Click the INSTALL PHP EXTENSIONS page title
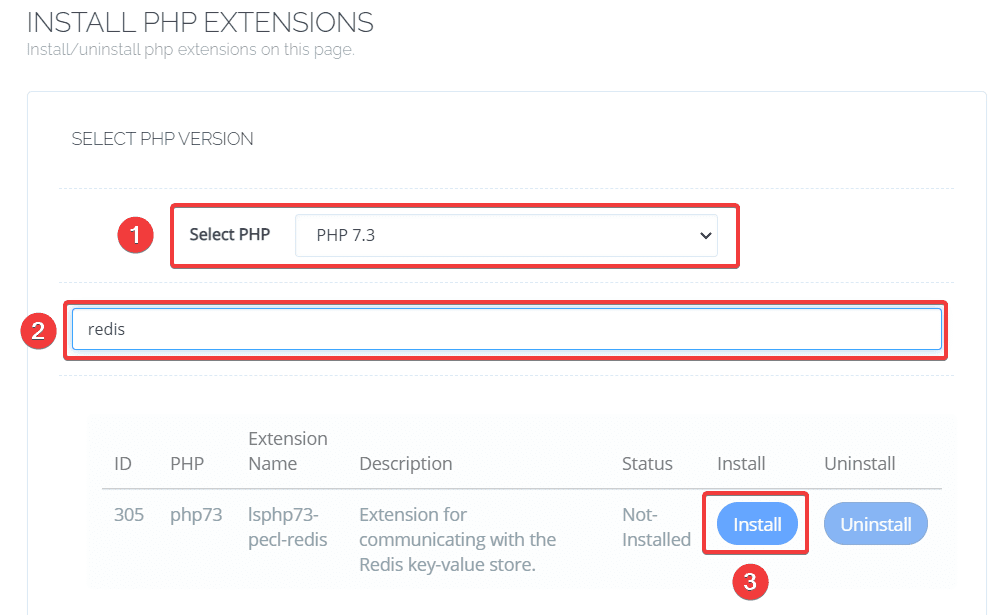989x615 pixels. [198, 22]
